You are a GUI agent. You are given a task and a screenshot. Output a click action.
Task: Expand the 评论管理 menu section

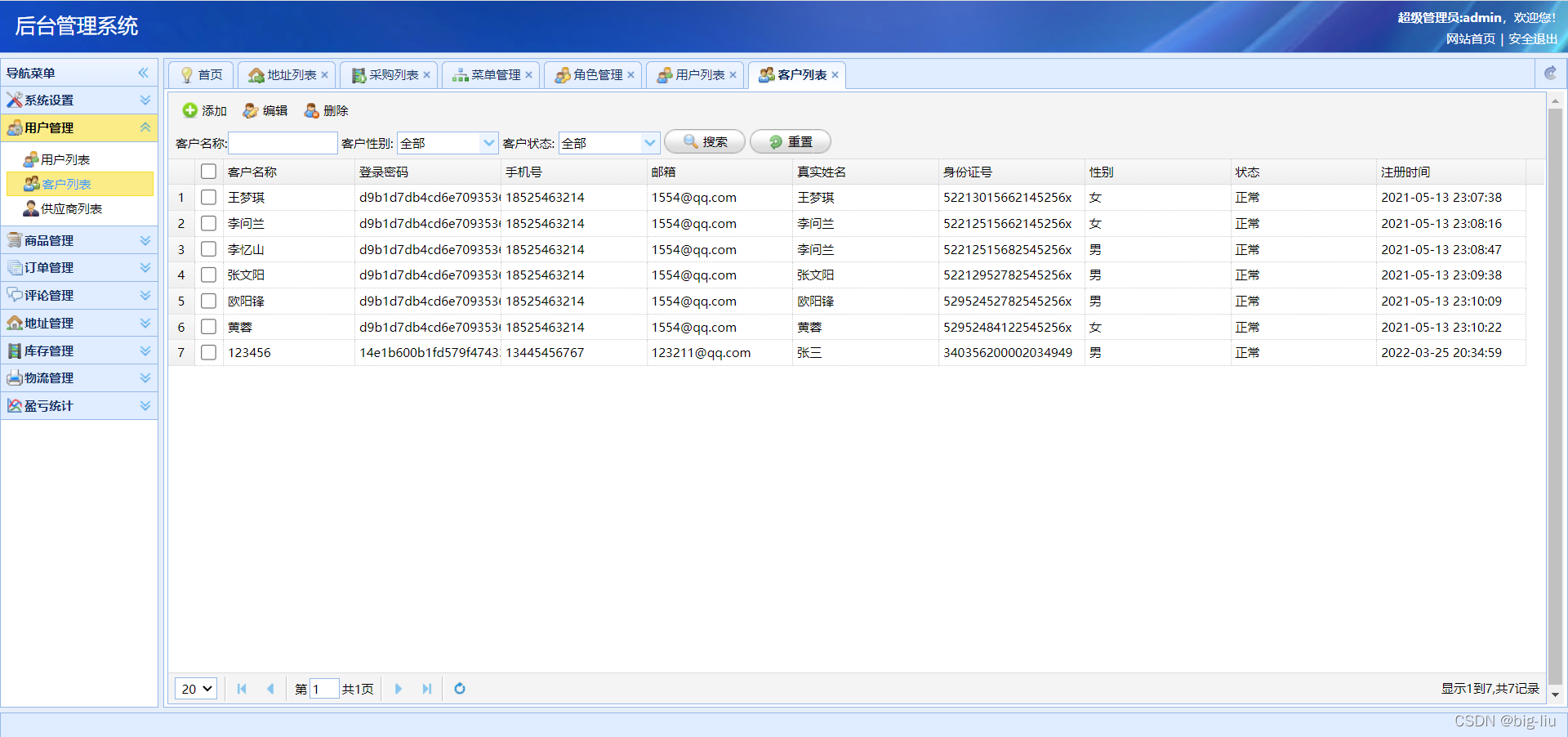point(145,295)
